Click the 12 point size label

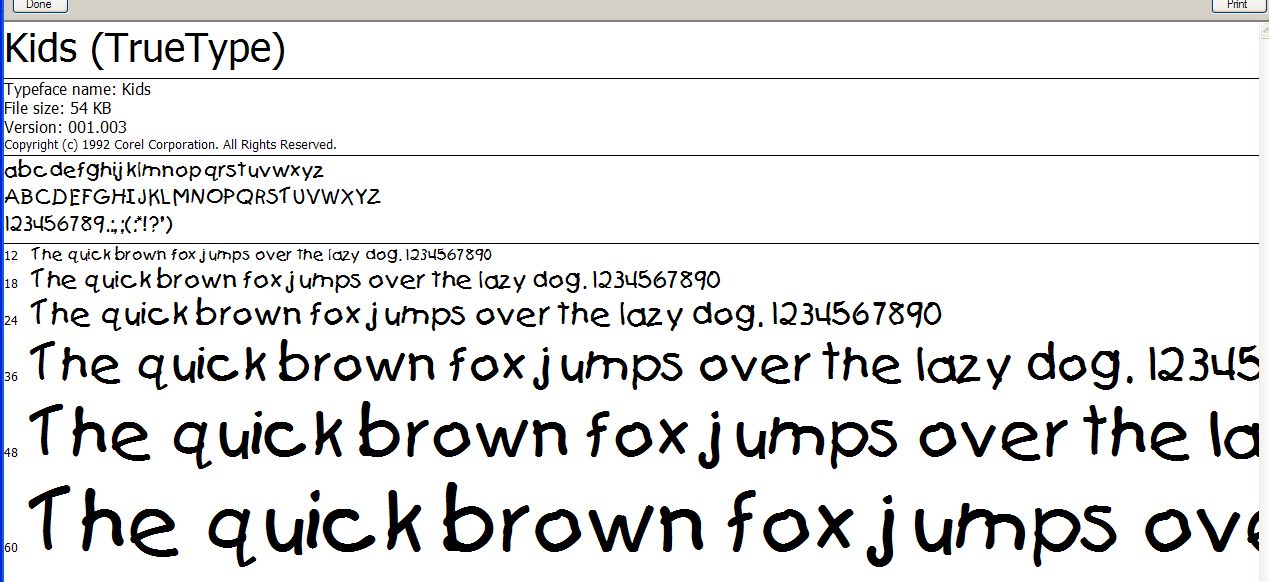[x=11, y=256]
